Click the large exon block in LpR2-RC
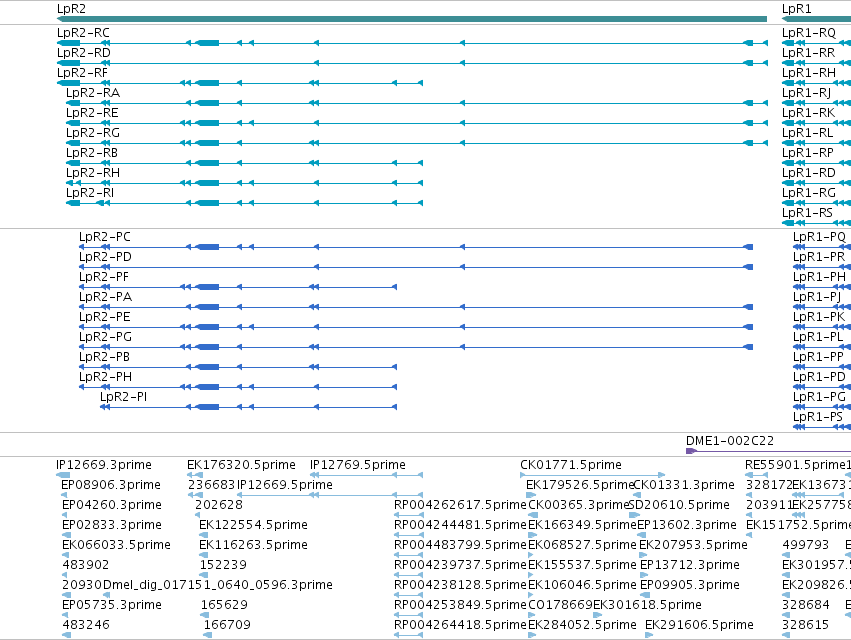 pos(207,43)
